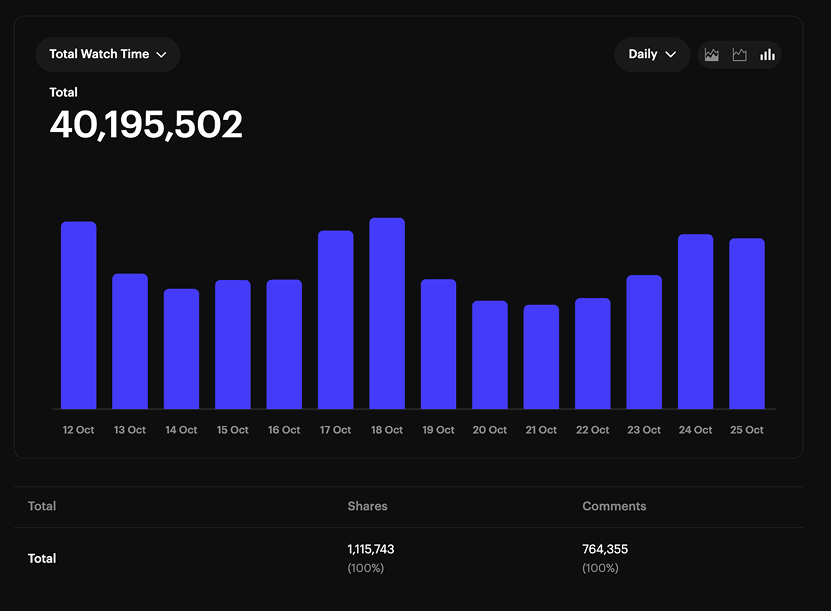This screenshot has width=831, height=611.
Task: Switch to area chart view
Action: [x=712, y=55]
